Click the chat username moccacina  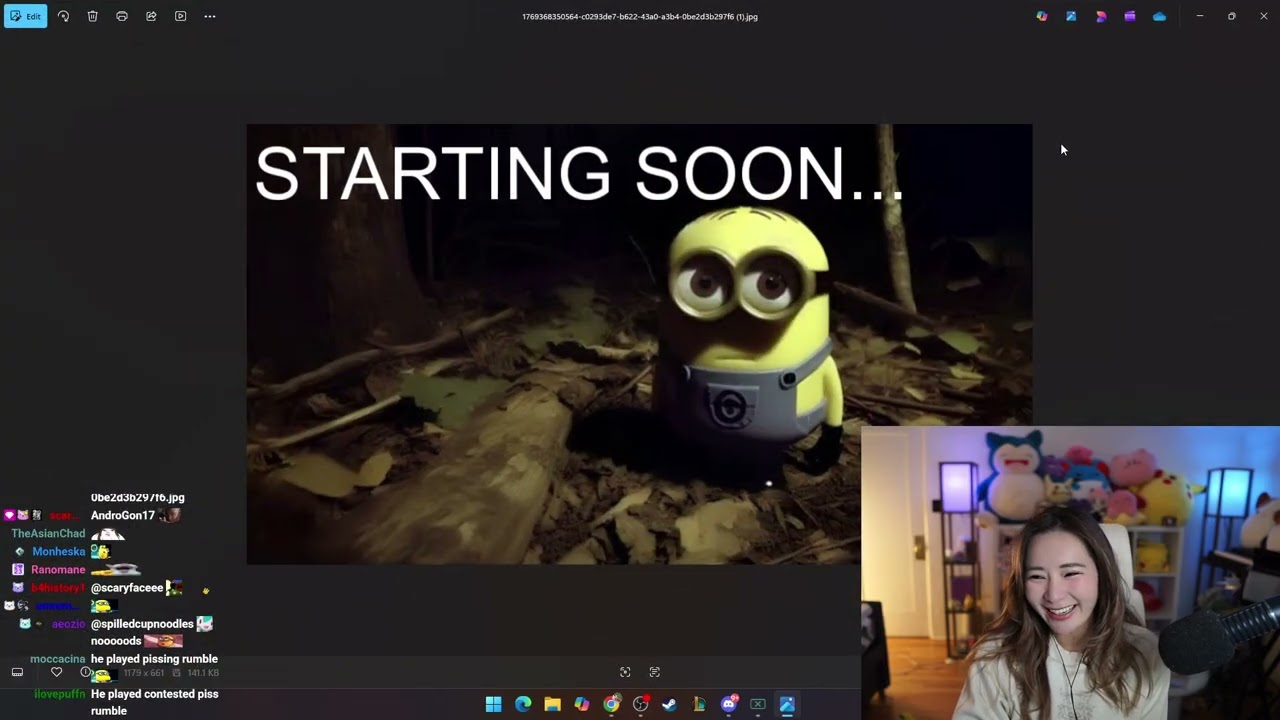(58, 660)
